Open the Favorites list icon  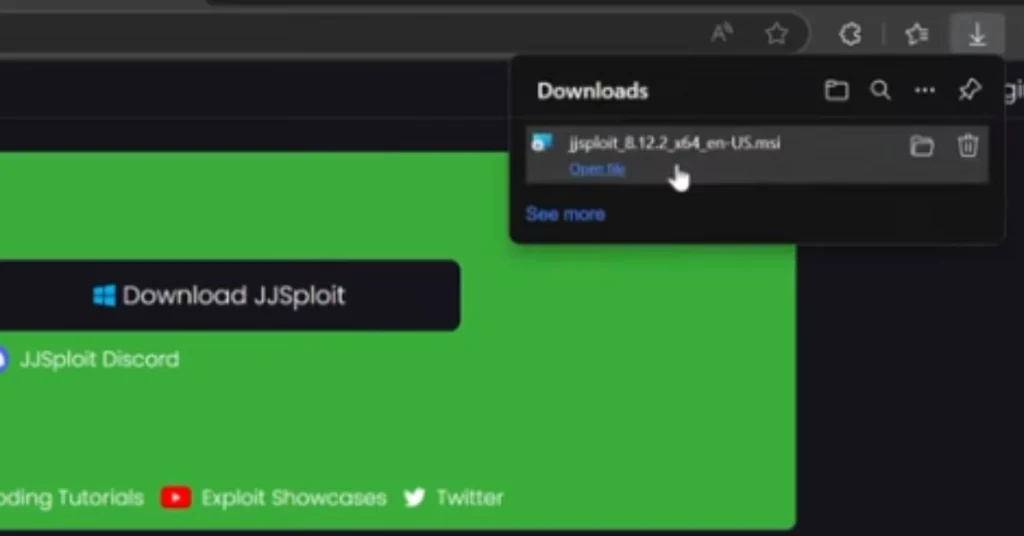click(916, 34)
